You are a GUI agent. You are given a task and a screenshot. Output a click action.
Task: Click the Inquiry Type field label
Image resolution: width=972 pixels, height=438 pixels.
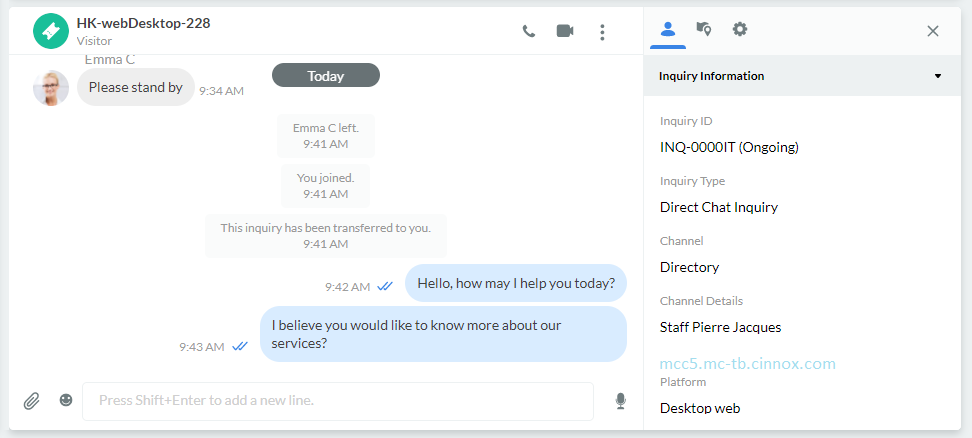point(692,181)
